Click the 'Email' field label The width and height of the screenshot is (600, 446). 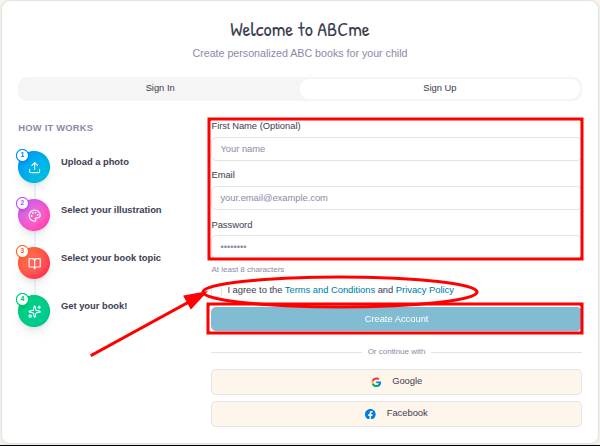point(223,175)
